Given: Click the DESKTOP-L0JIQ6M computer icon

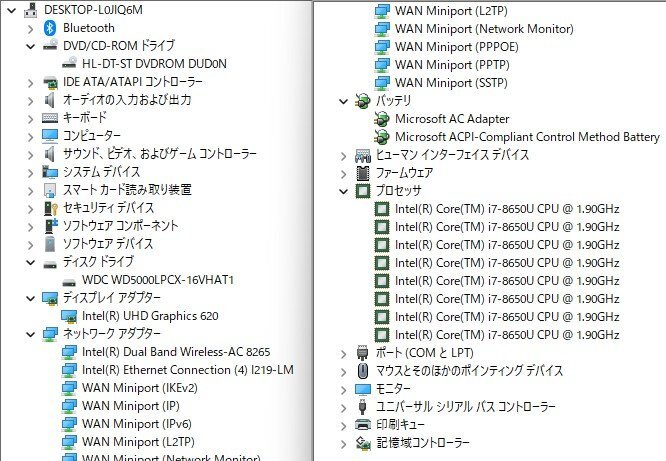Looking at the screenshot, I should [31, 10].
